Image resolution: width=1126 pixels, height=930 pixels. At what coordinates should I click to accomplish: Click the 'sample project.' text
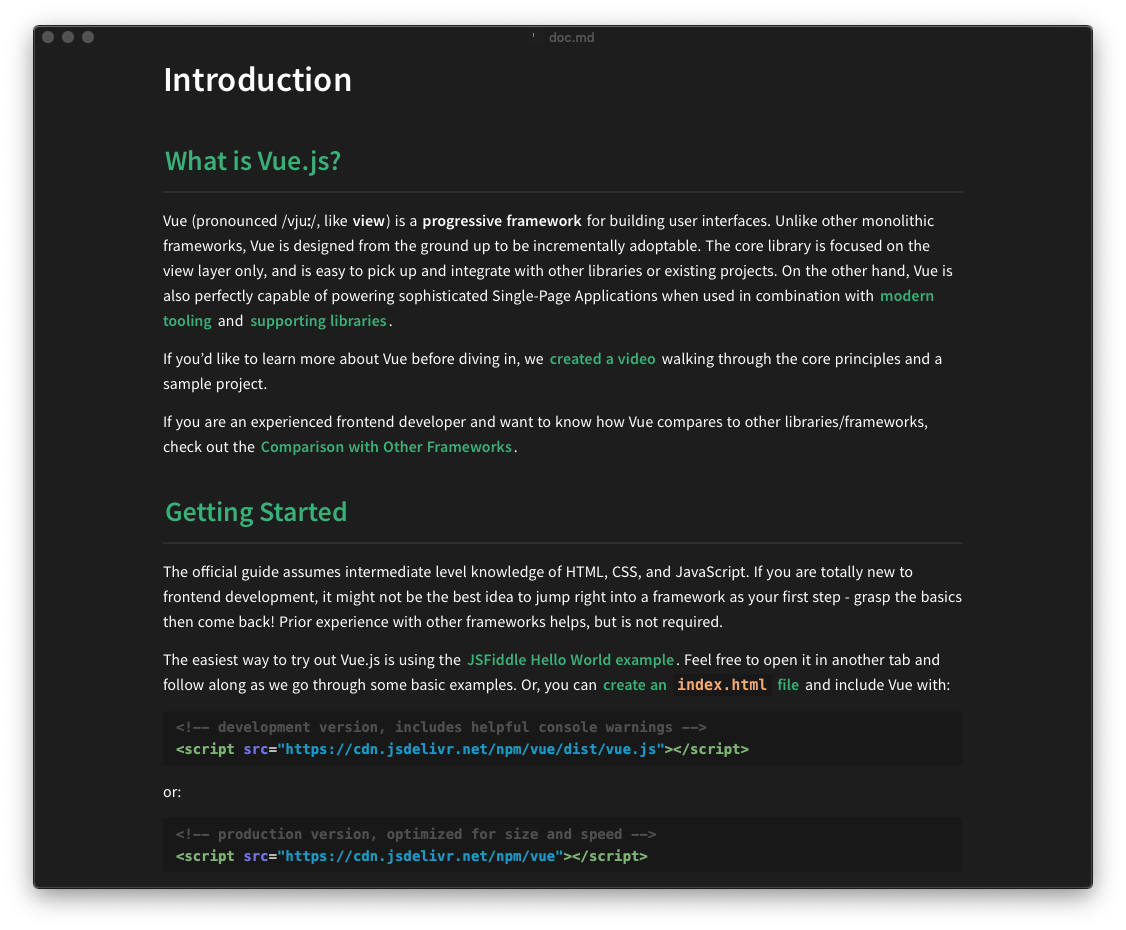click(x=215, y=384)
